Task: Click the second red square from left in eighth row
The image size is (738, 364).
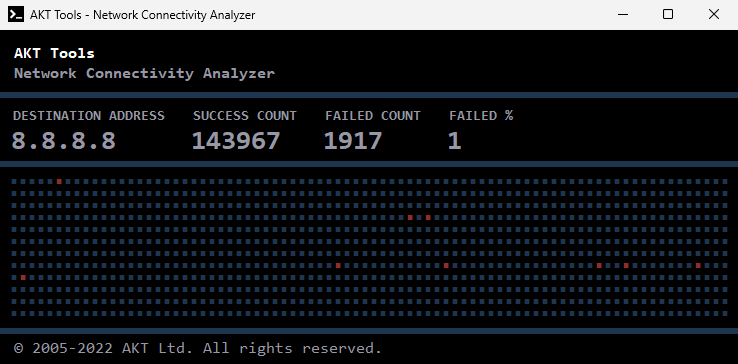Action: coord(446,266)
